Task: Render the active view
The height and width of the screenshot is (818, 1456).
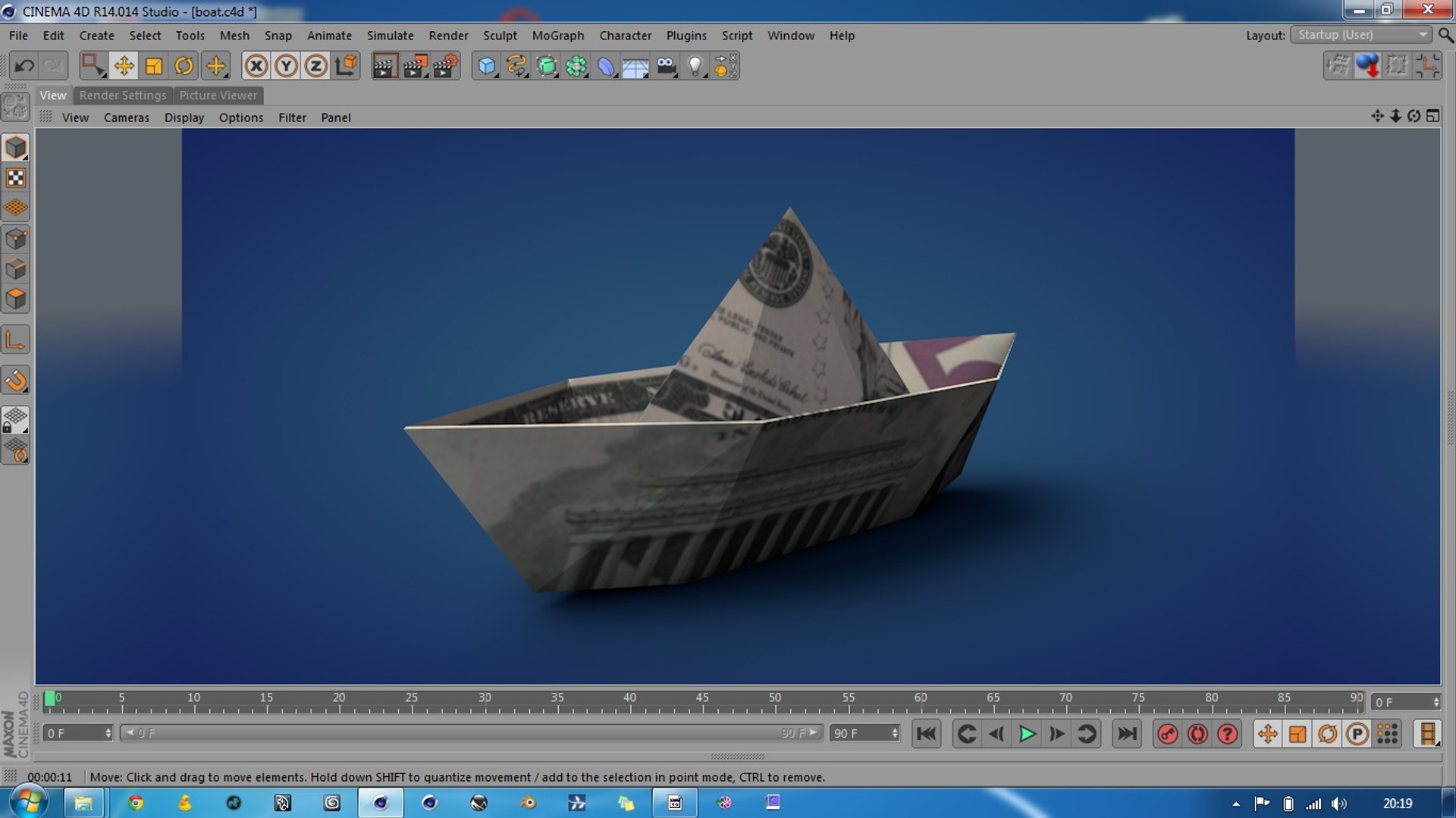Action: click(x=385, y=66)
